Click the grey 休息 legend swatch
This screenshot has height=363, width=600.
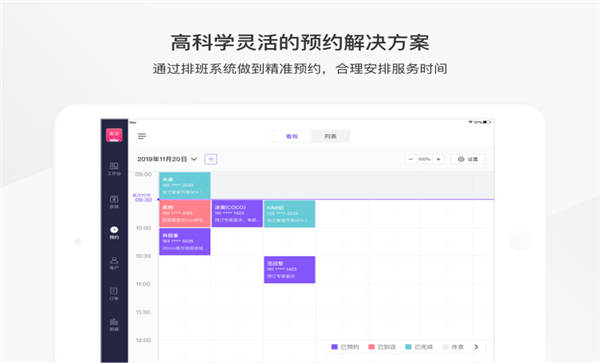[445, 347]
